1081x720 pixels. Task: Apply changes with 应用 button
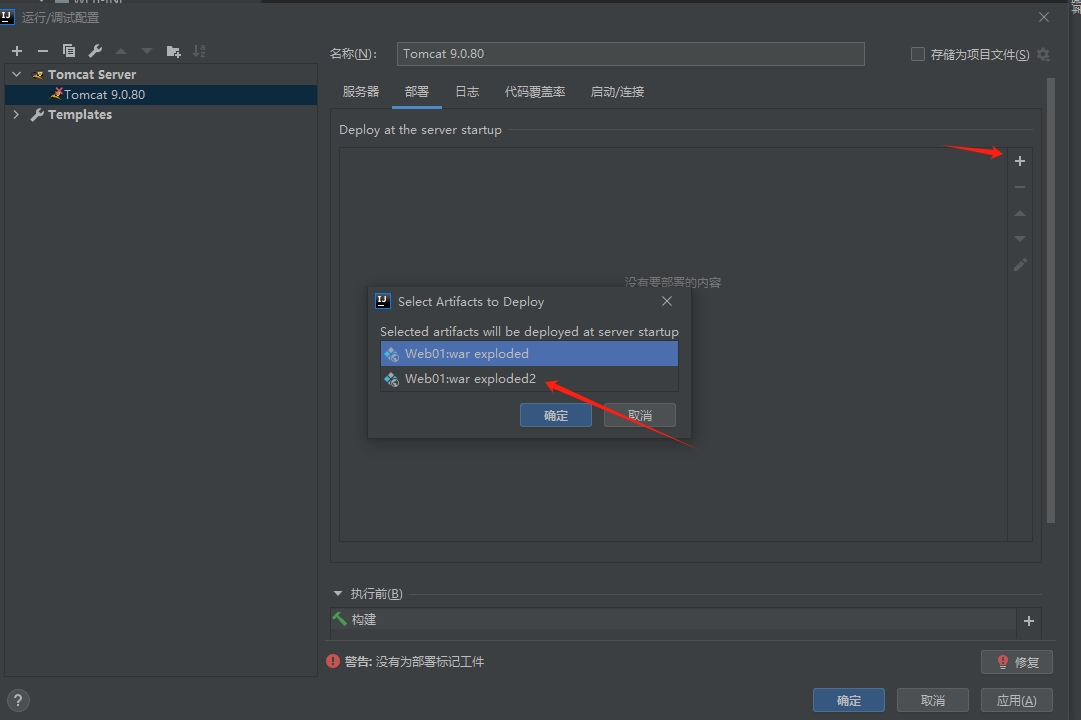pyautogui.click(x=1017, y=700)
